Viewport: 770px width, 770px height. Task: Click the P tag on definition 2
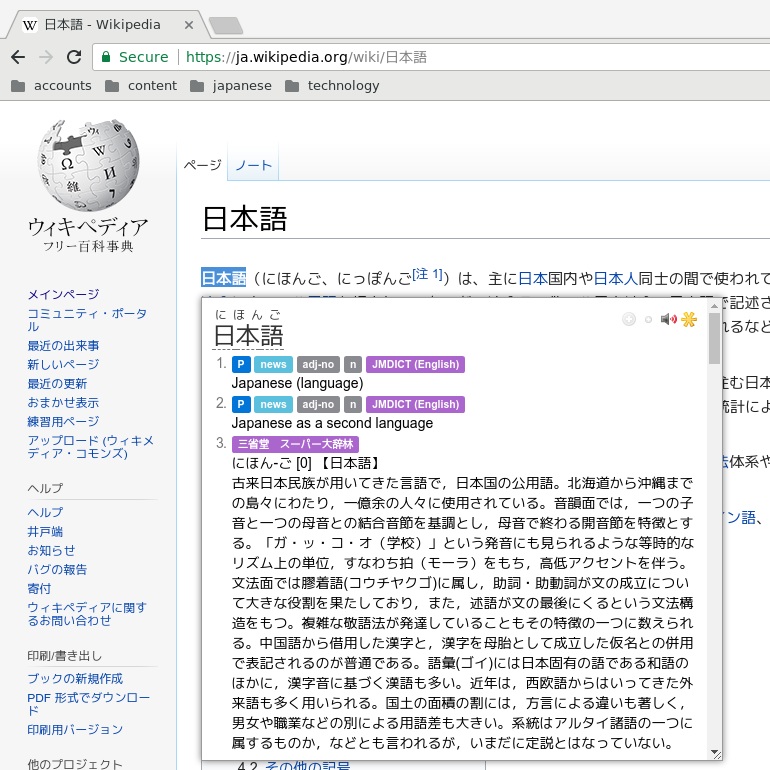pos(241,404)
